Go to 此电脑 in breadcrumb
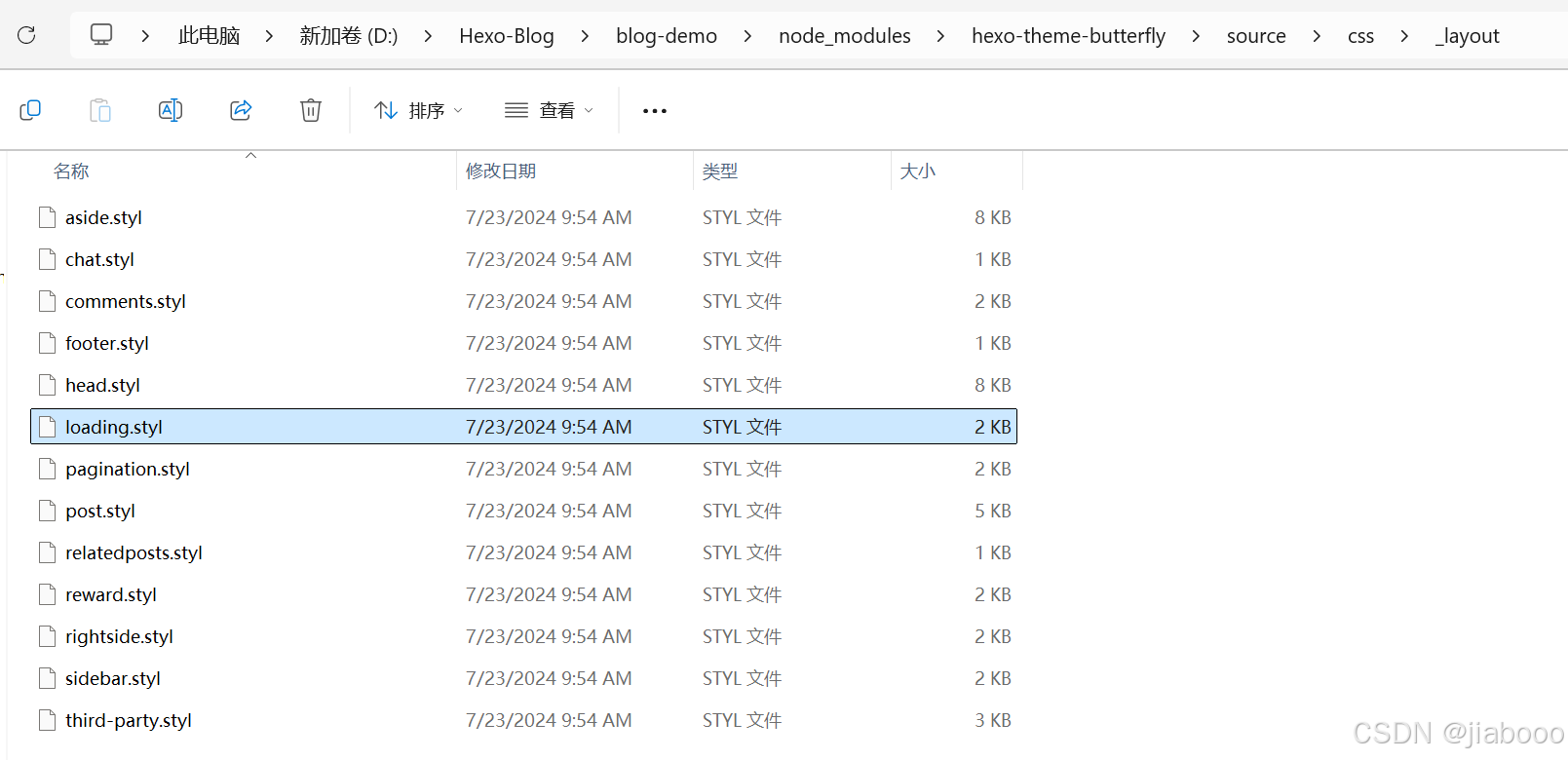The width and height of the screenshot is (1568, 760). [x=209, y=36]
